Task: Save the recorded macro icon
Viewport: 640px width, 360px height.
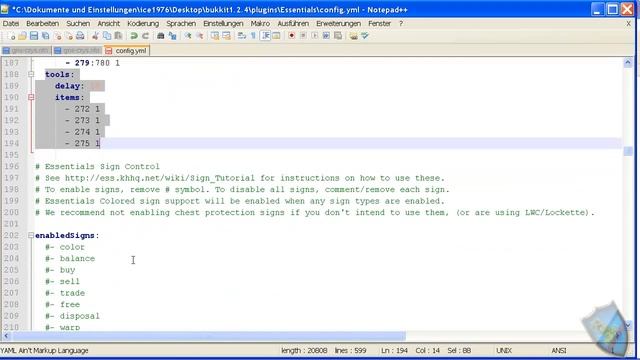Action: tap(338, 36)
